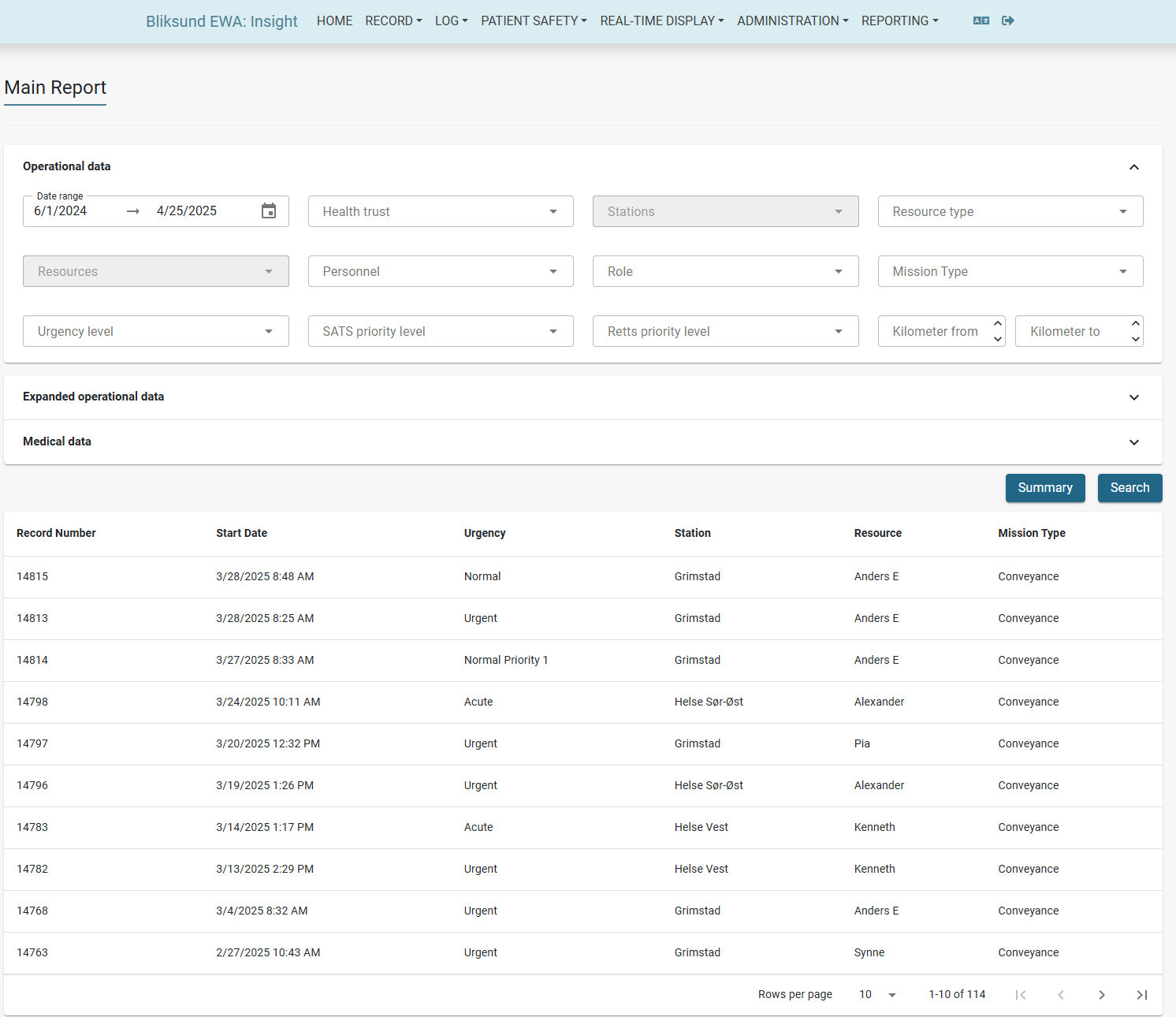The width and height of the screenshot is (1176, 1017).
Task: Open the date range calendar picker
Action: click(269, 211)
